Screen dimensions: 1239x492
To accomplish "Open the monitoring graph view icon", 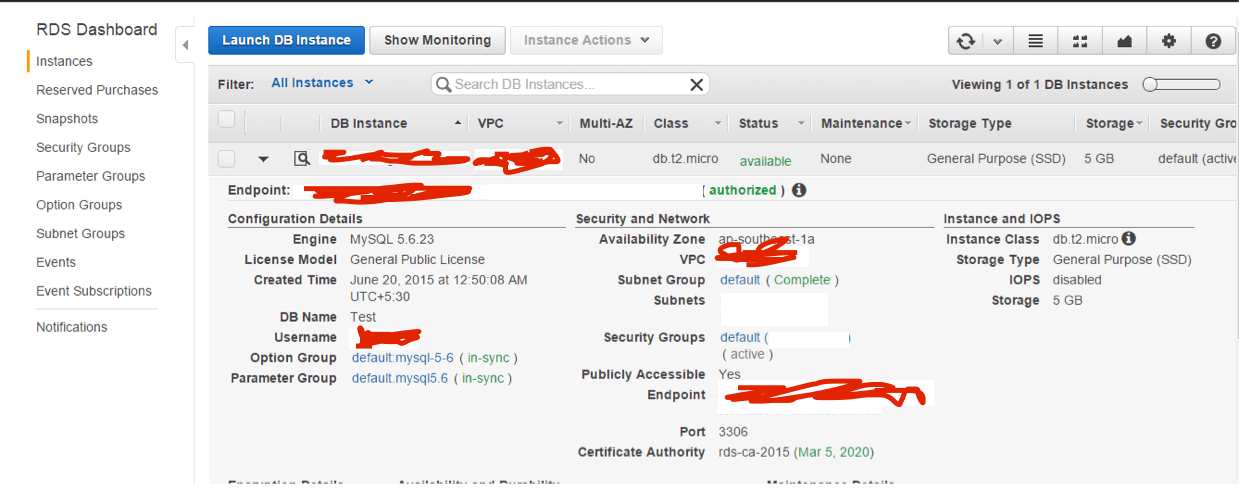I will click(1124, 41).
